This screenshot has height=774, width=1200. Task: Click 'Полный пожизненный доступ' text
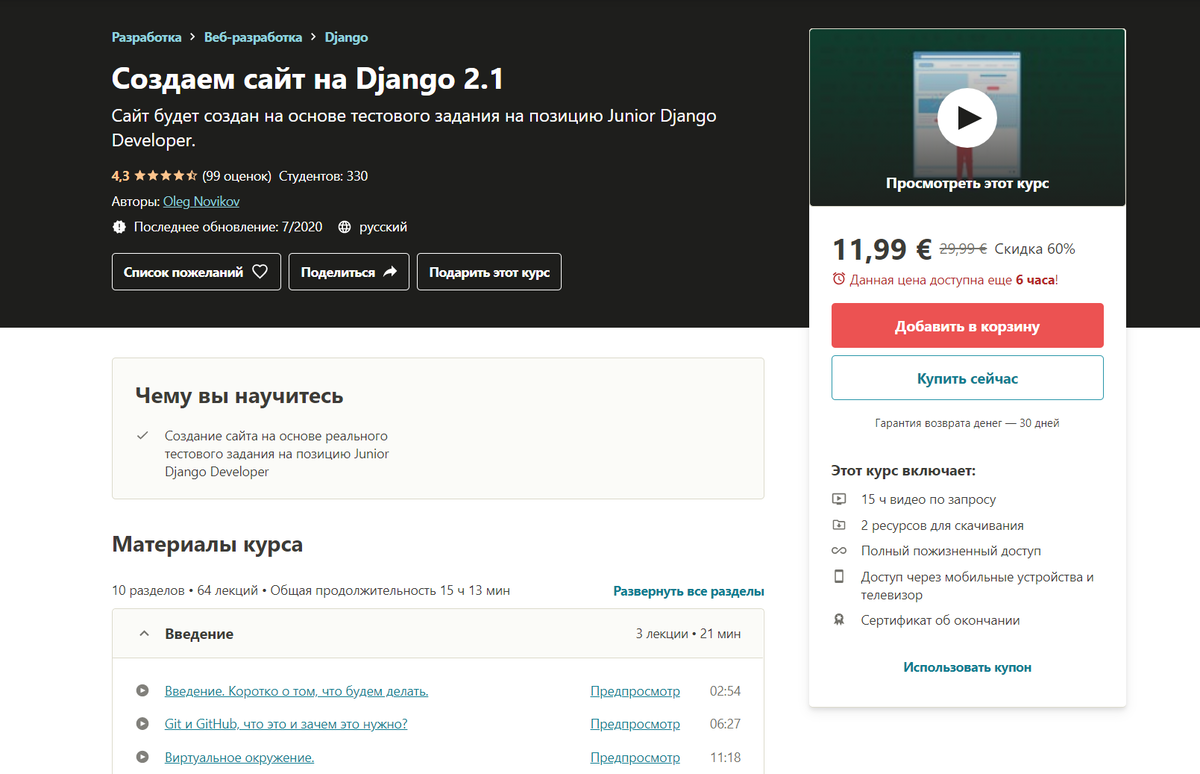(x=951, y=551)
